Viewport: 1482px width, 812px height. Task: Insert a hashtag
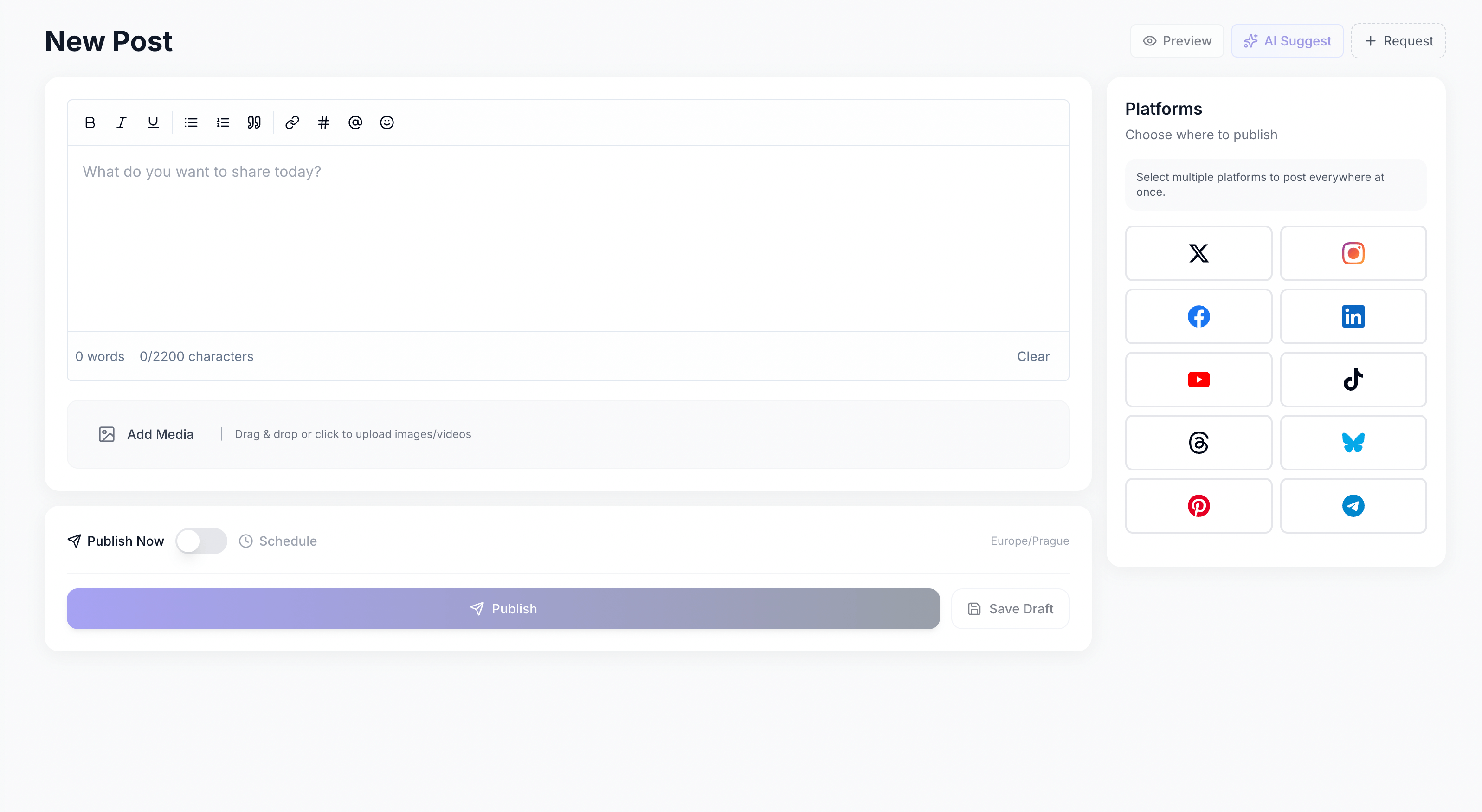[x=324, y=122]
